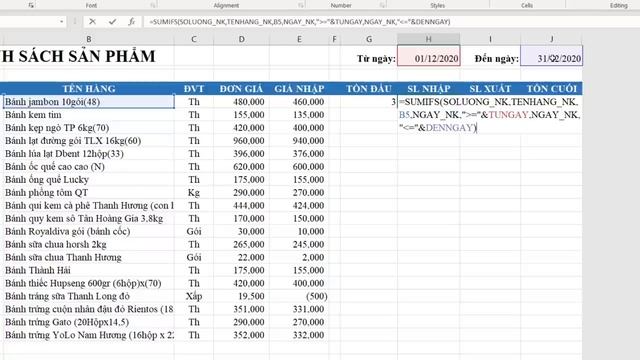
Task: Click the 'TỒN CUỐI' table header
Action: pyautogui.click(x=551, y=89)
